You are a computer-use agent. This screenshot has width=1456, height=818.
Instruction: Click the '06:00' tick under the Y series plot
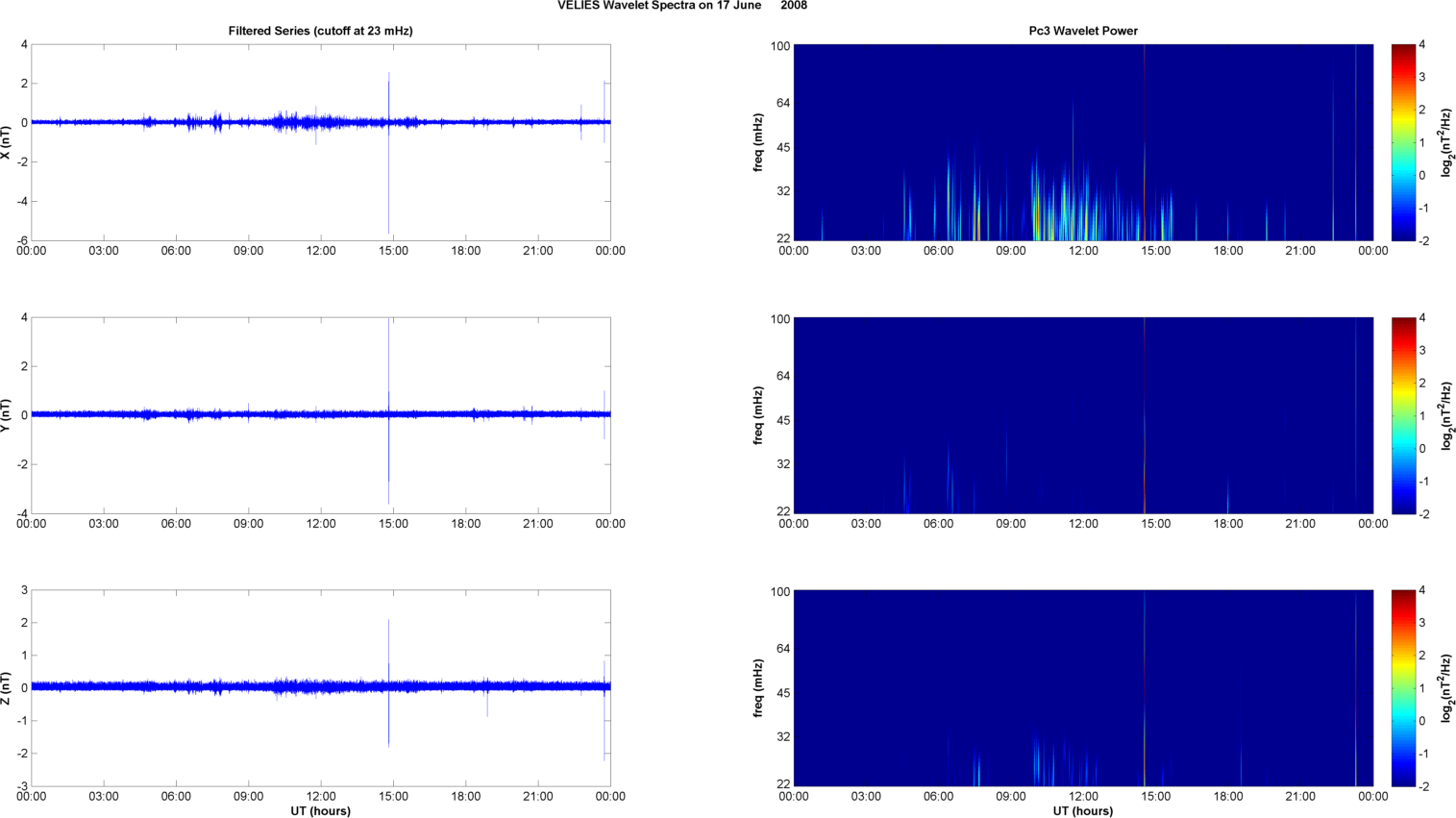176,524
